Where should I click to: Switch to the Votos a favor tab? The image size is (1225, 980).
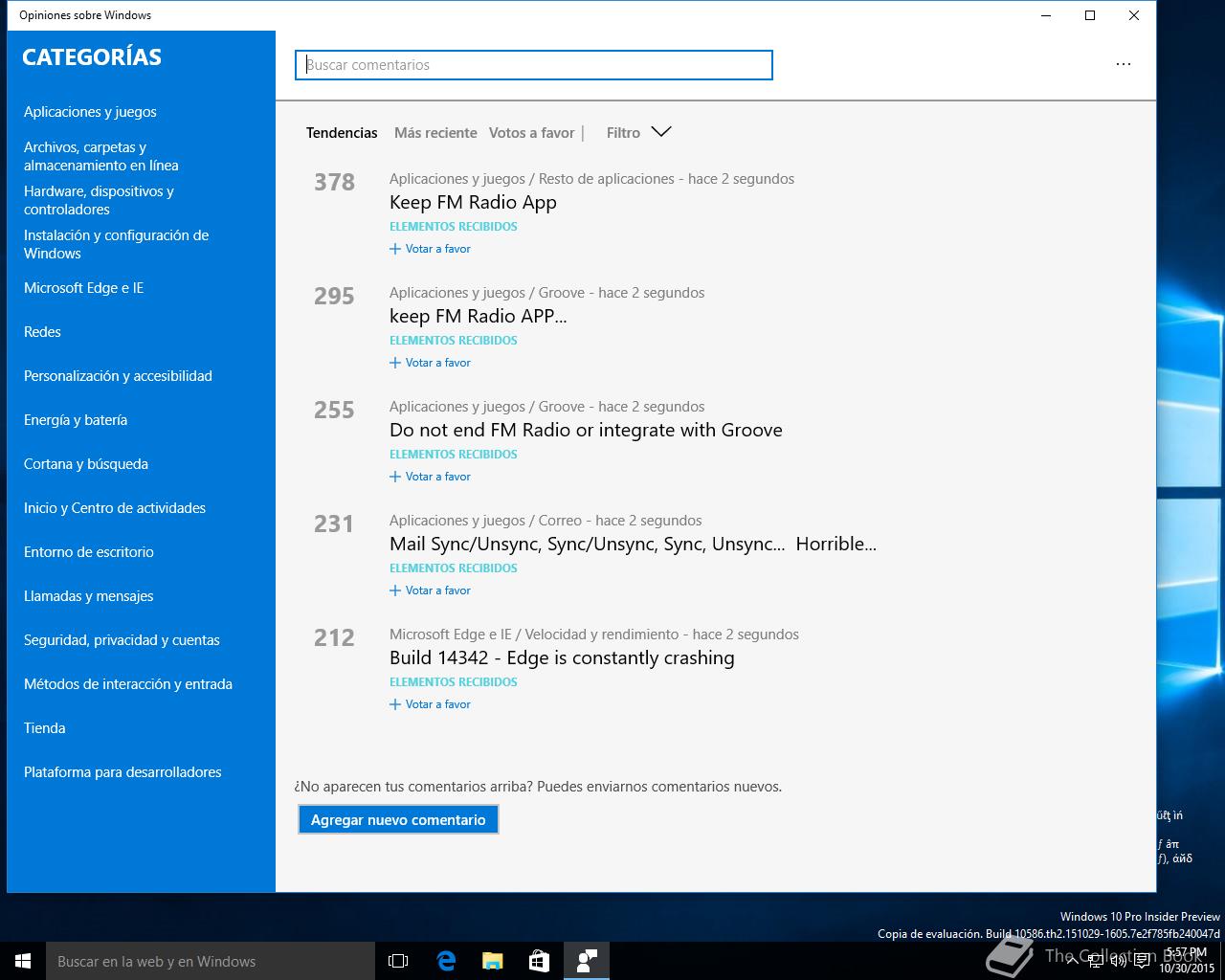(531, 133)
